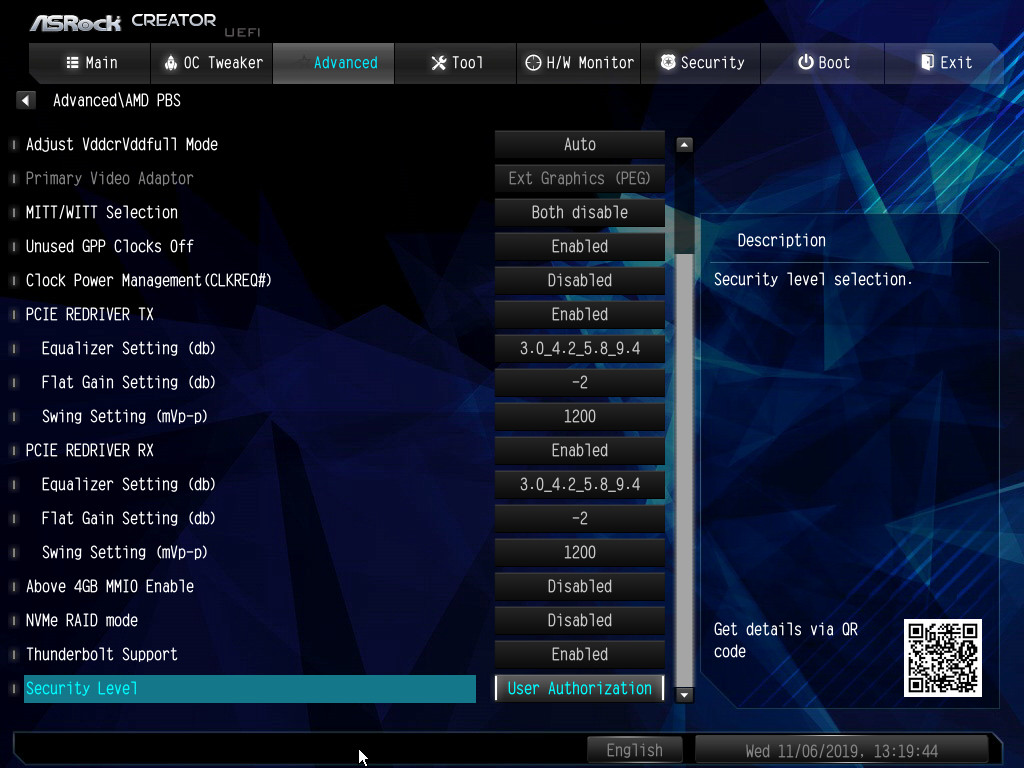1024x768 pixels.
Task: Switch to the Boot tab
Action: (823, 63)
